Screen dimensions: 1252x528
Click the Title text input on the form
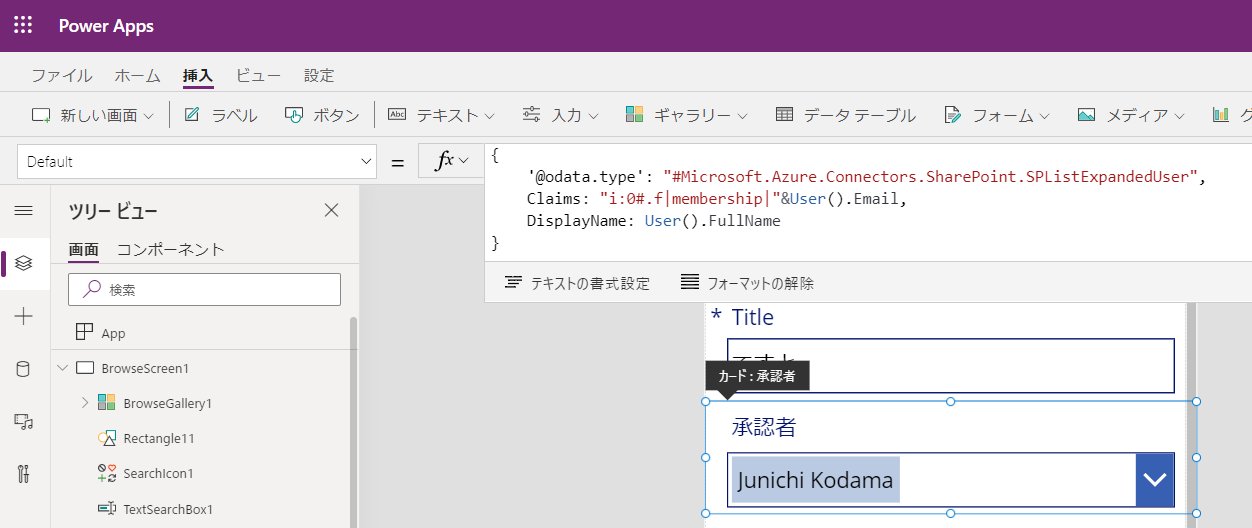[951, 365]
